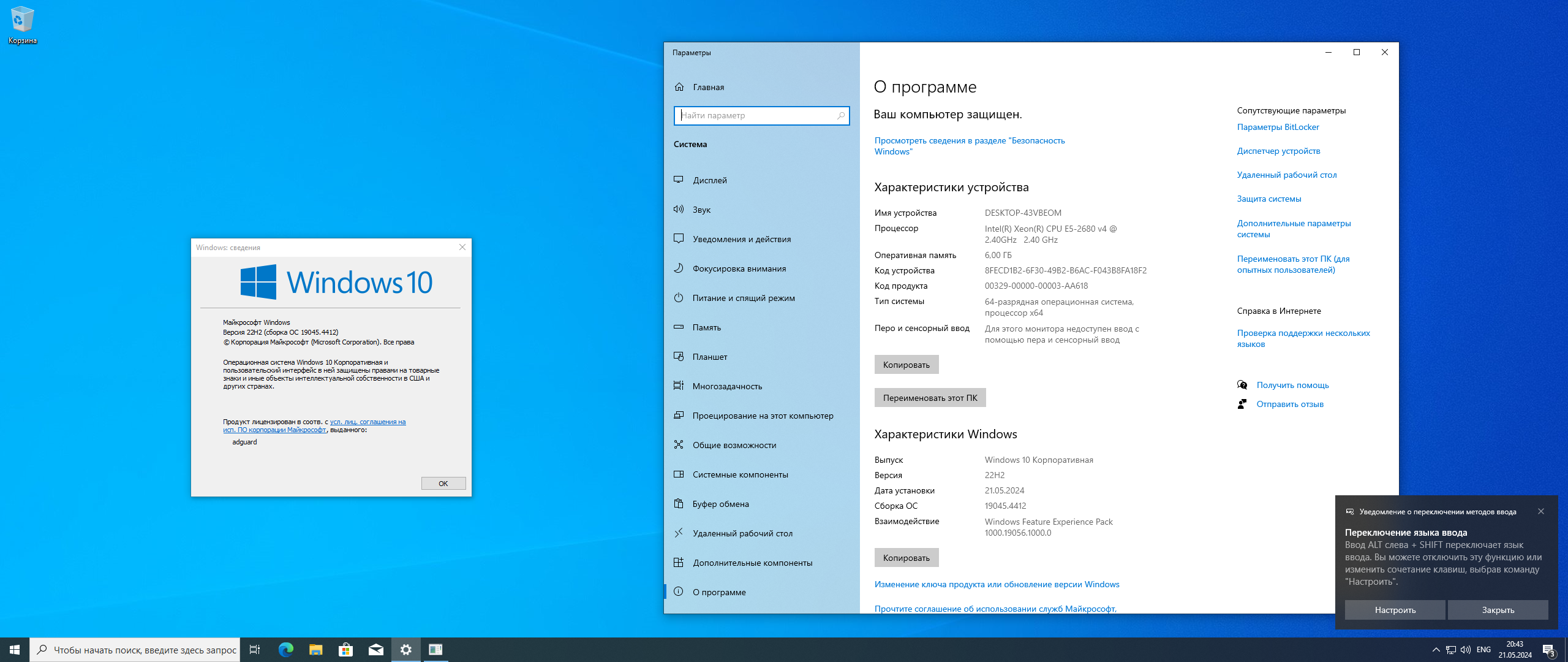Select Multitasking (Многозадачность) in the sidebar
Image resolution: width=1568 pixels, height=662 pixels.
pyautogui.click(x=727, y=386)
